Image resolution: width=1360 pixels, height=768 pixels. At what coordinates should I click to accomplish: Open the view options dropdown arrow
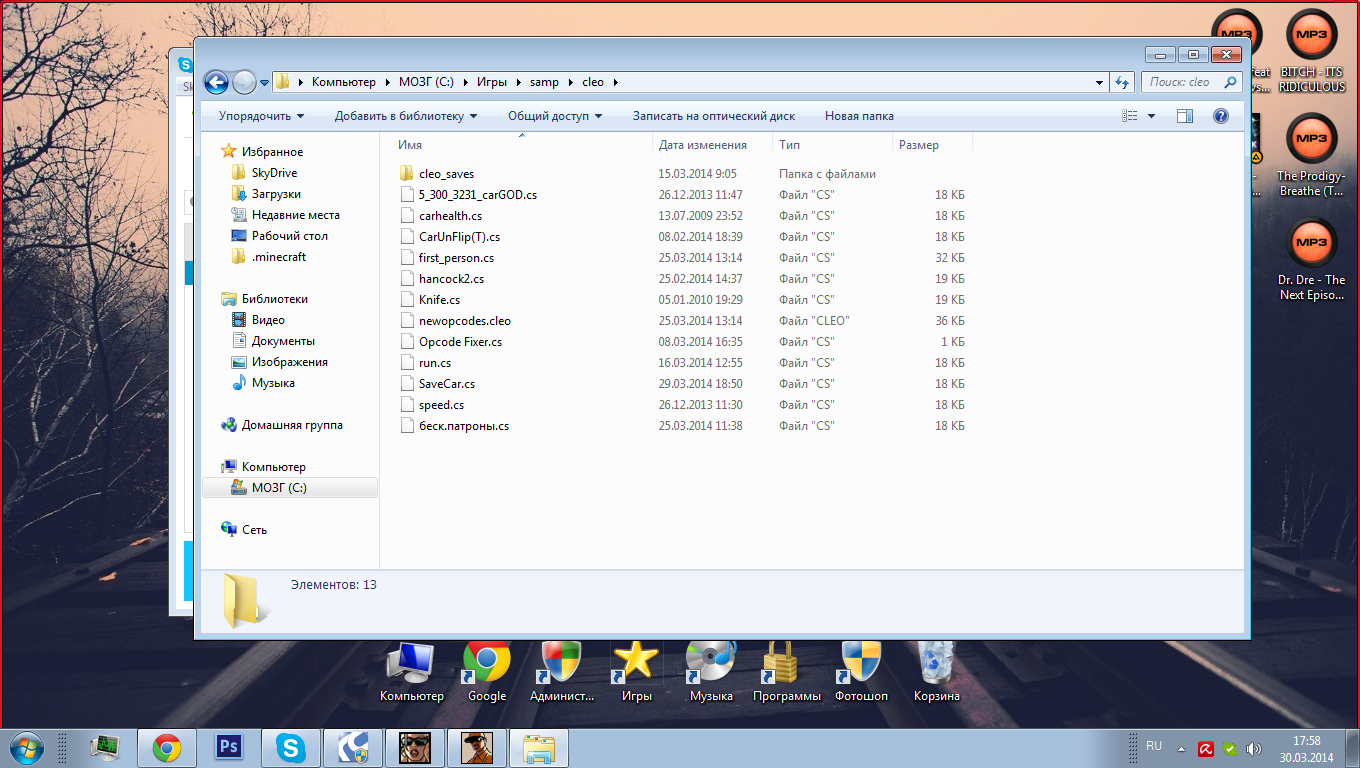(x=1151, y=116)
